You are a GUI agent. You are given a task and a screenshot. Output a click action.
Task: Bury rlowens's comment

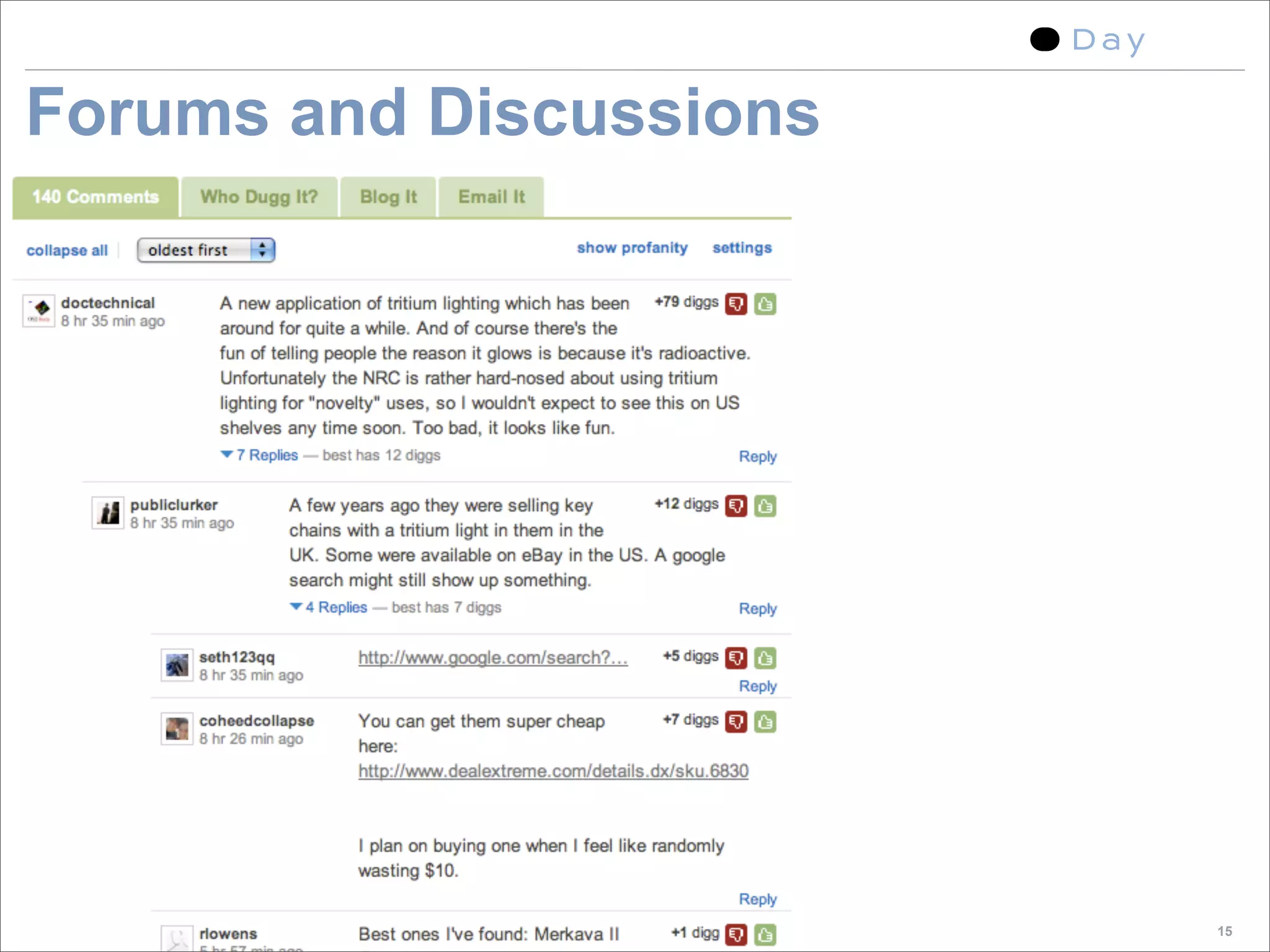pyautogui.click(x=736, y=935)
